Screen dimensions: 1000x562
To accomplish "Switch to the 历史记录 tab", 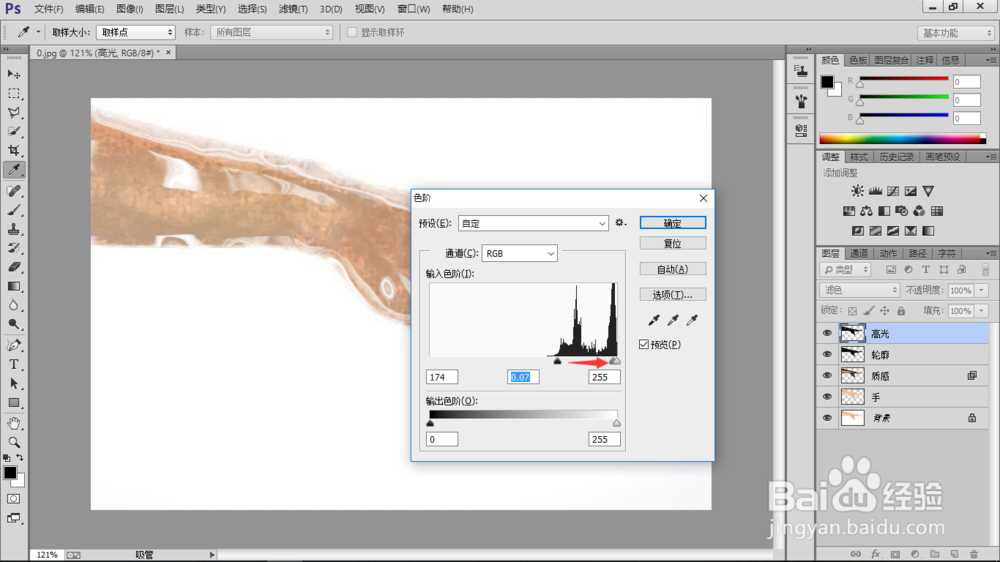I will tap(896, 157).
